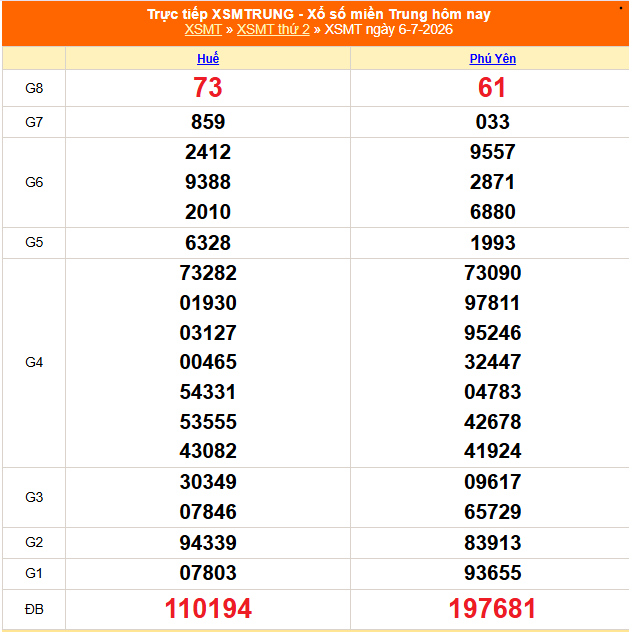
Task: Click Phú Yên special prize 197681
Action: [x=492, y=609]
